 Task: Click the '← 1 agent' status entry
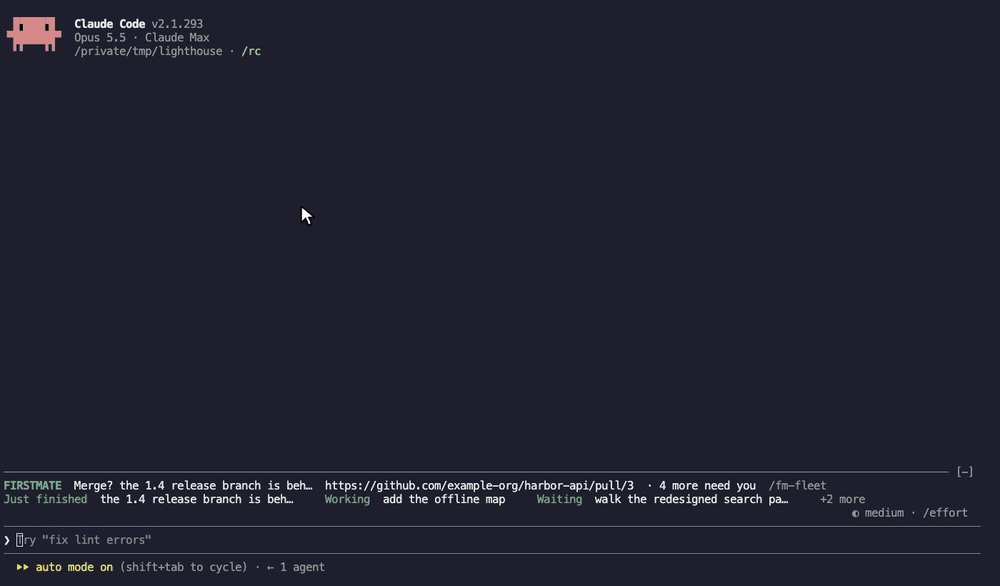[295, 567]
